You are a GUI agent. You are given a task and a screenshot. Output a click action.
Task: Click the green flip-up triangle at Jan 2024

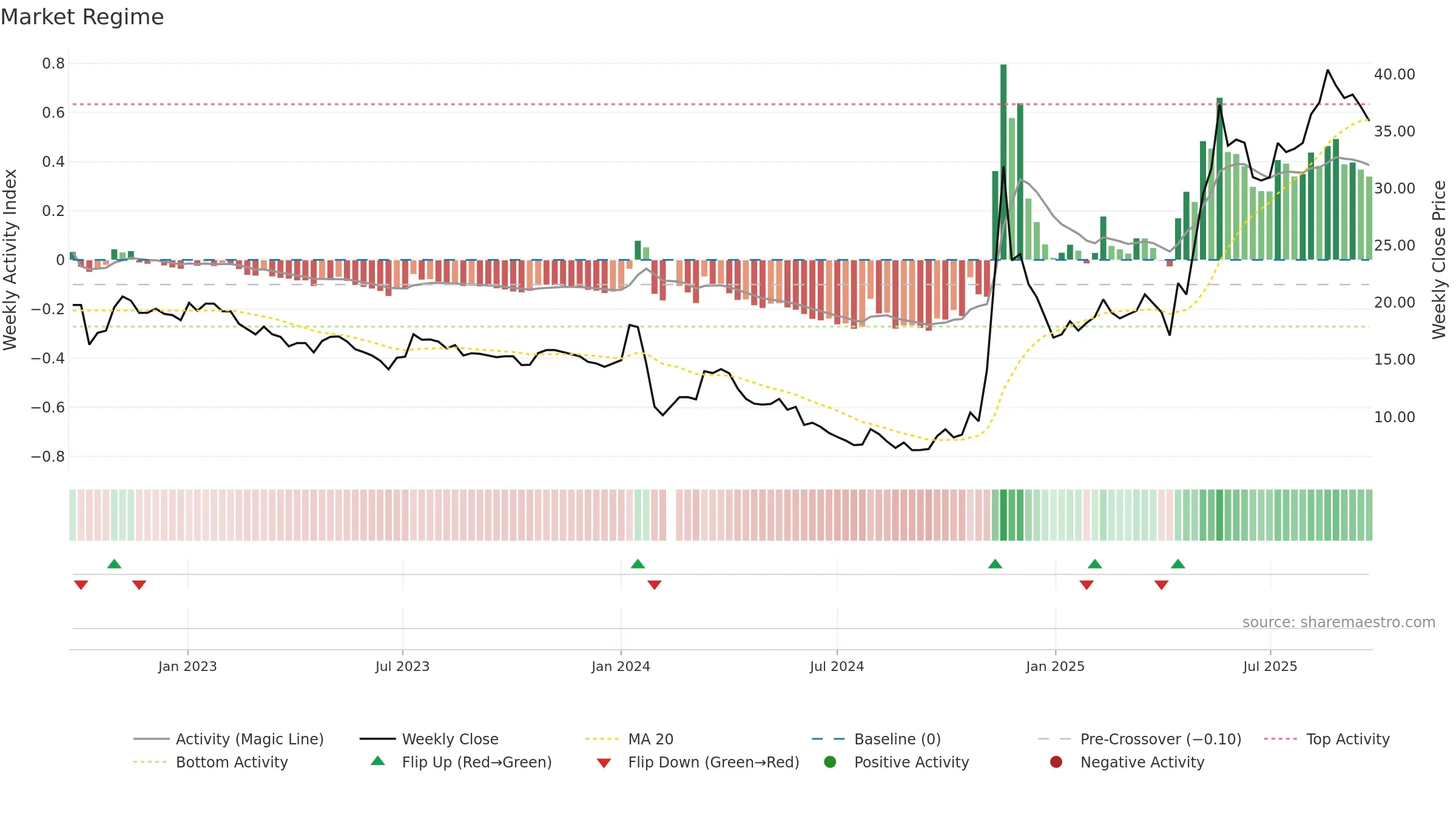click(x=638, y=564)
